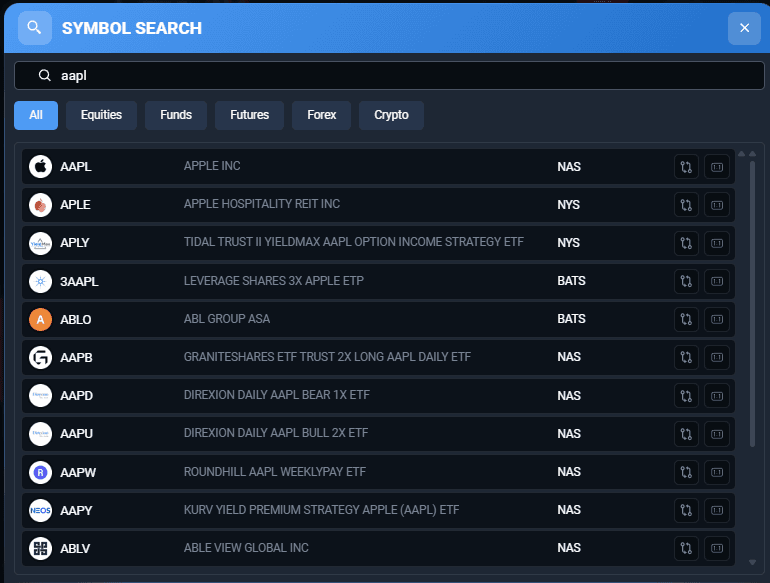This screenshot has width=770, height=583.
Task: Click the magnifier icon inside the search field
Action: pos(45,75)
